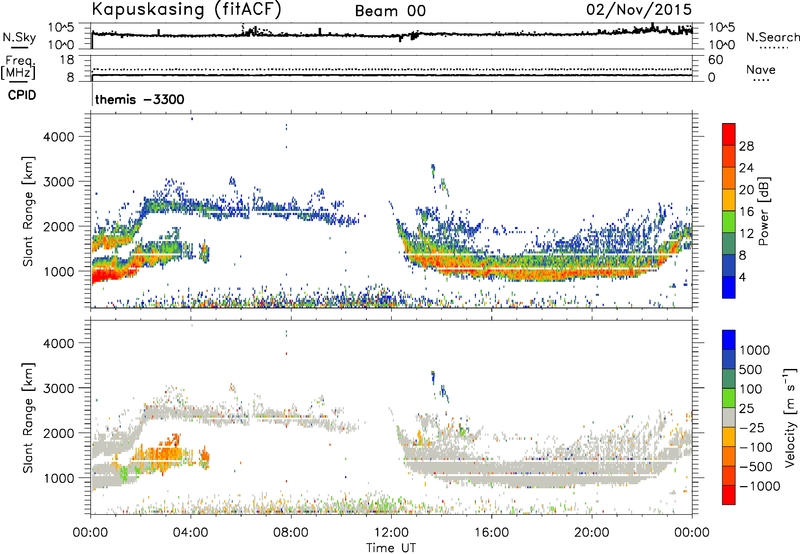
Task: Click the '08:00' time axis tick label
Action: point(291,533)
